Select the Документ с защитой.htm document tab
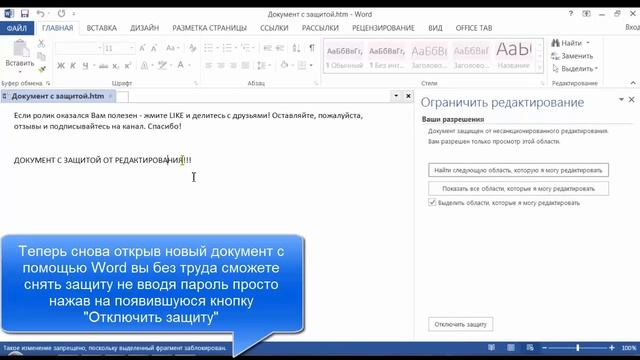 58,96
